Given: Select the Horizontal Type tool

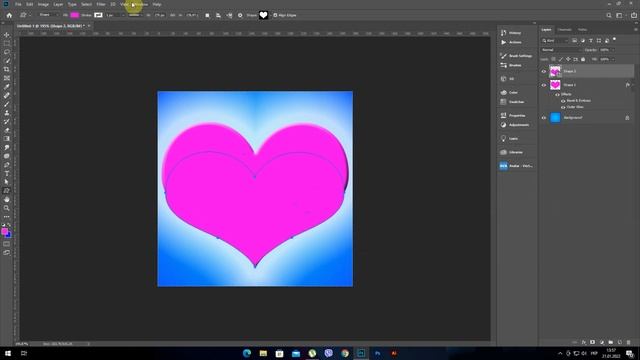Looking at the screenshot, I should pyautogui.click(x=7, y=173).
